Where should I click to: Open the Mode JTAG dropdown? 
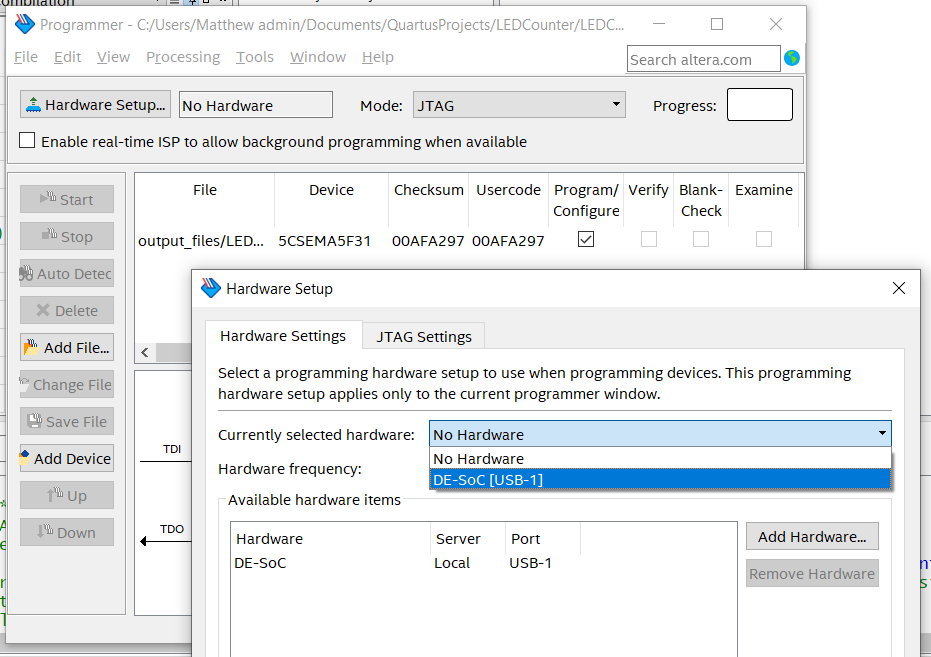(x=519, y=105)
